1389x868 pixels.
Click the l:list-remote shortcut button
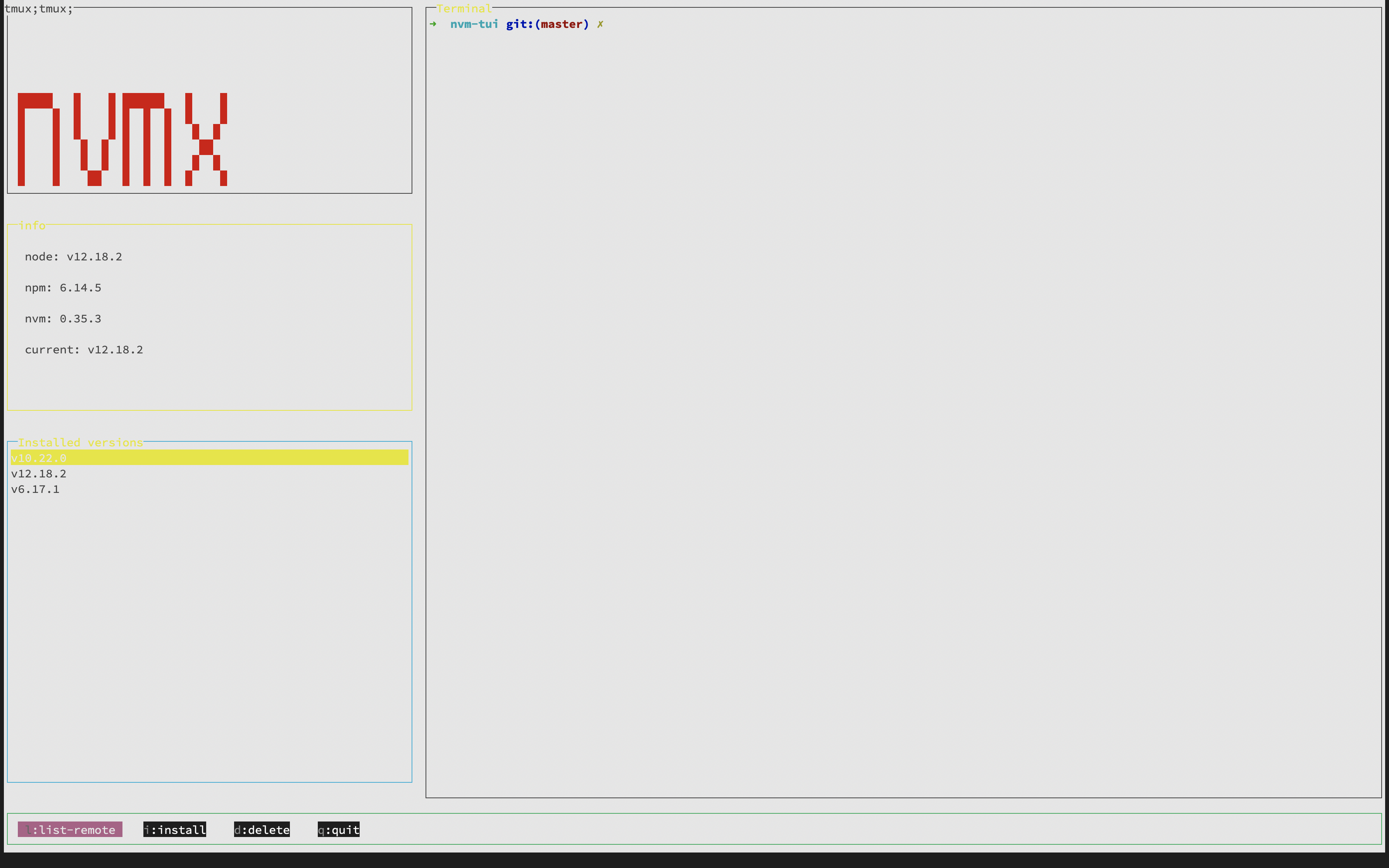[x=70, y=830]
